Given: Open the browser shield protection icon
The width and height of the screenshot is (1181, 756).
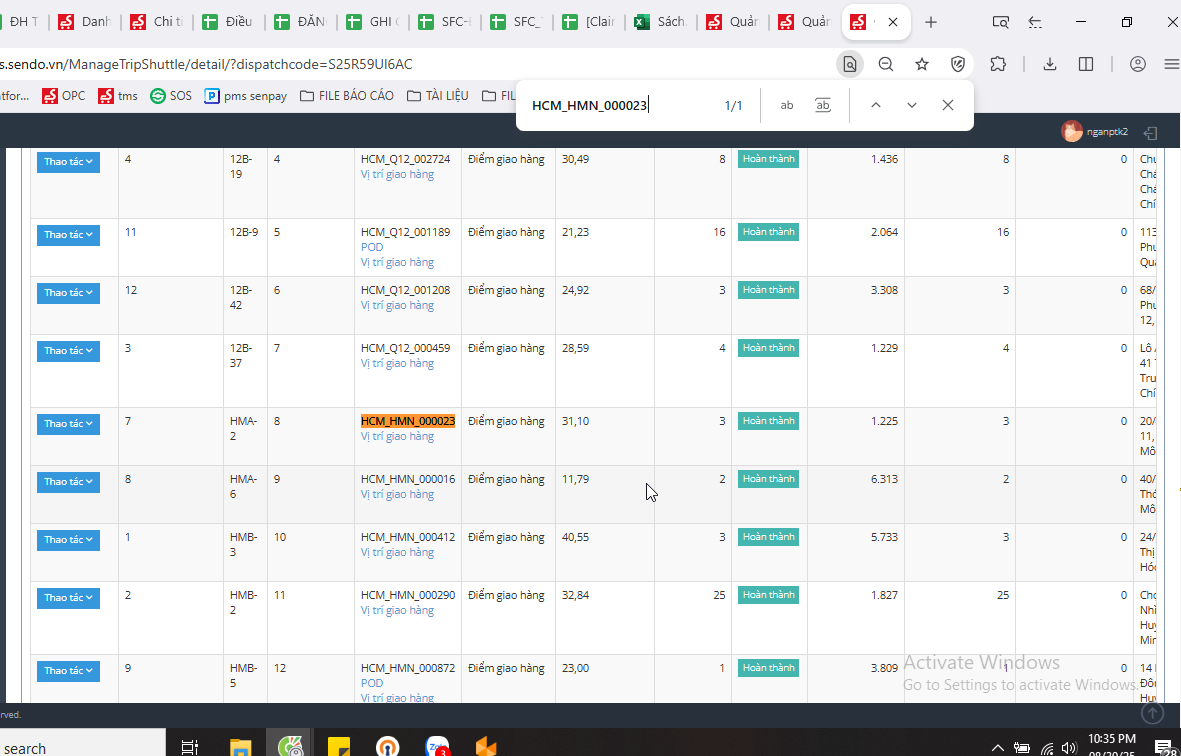Looking at the screenshot, I should [958, 64].
